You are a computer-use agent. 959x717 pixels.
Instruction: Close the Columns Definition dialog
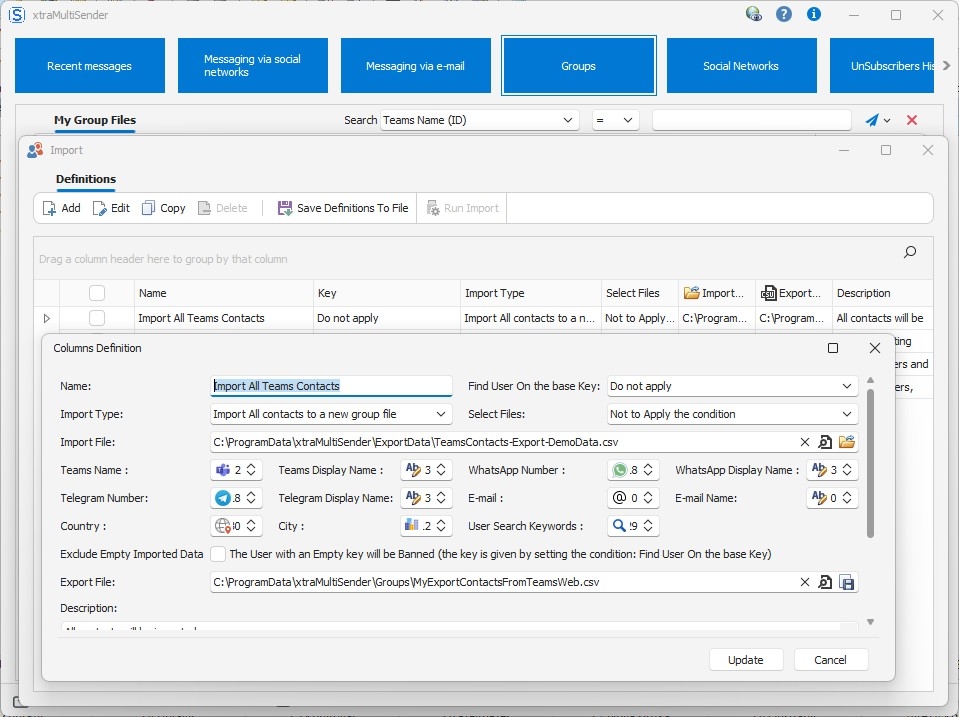875,348
